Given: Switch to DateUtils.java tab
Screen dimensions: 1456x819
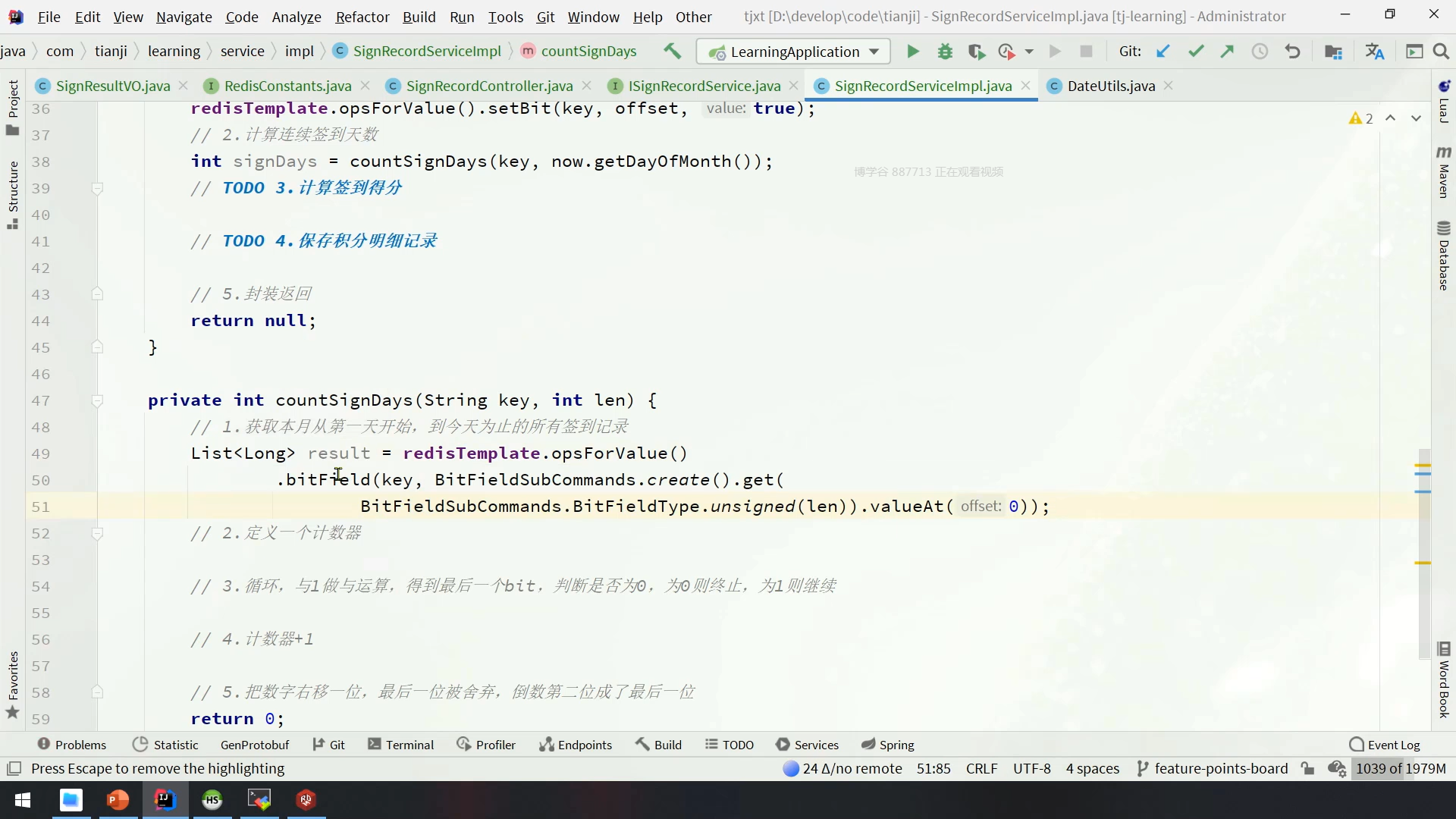Looking at the screenshot, I should point(1110,86).
